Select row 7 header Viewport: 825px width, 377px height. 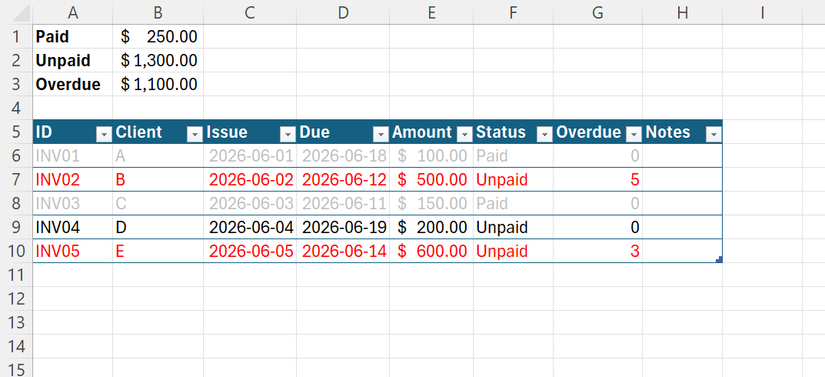tap(16, 180)
